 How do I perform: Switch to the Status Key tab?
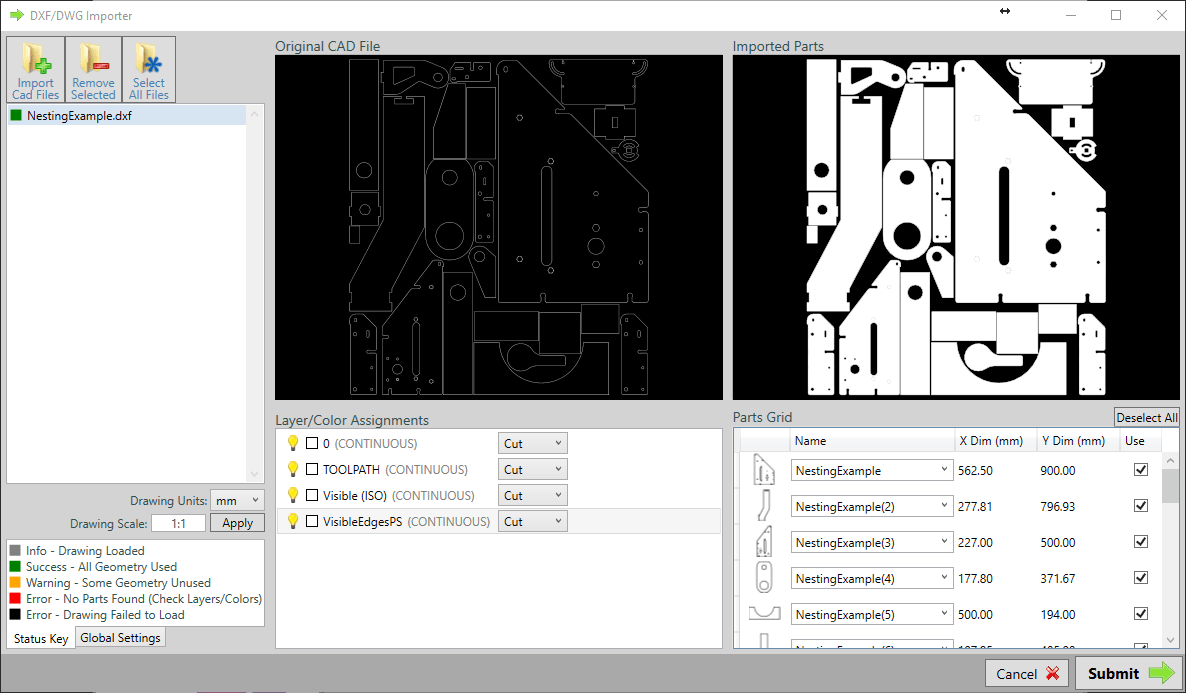coord(41,638)
